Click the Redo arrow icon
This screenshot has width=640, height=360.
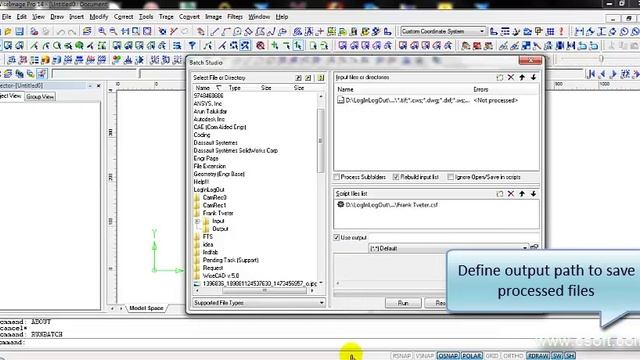72,31
